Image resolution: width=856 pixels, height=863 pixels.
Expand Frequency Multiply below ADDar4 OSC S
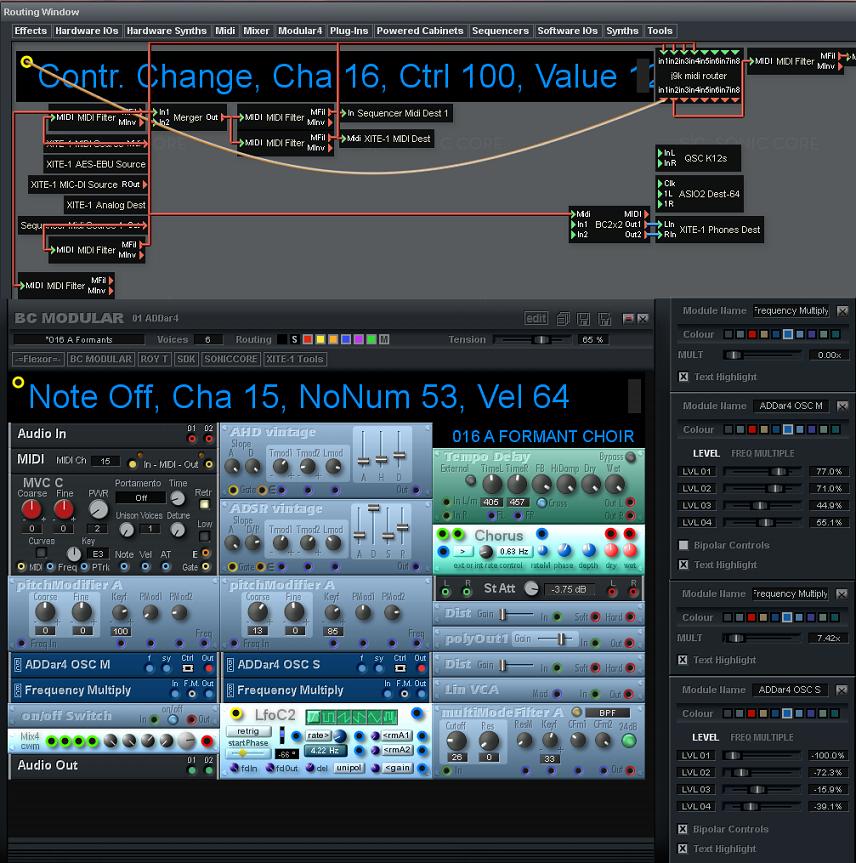coord(230,690)
